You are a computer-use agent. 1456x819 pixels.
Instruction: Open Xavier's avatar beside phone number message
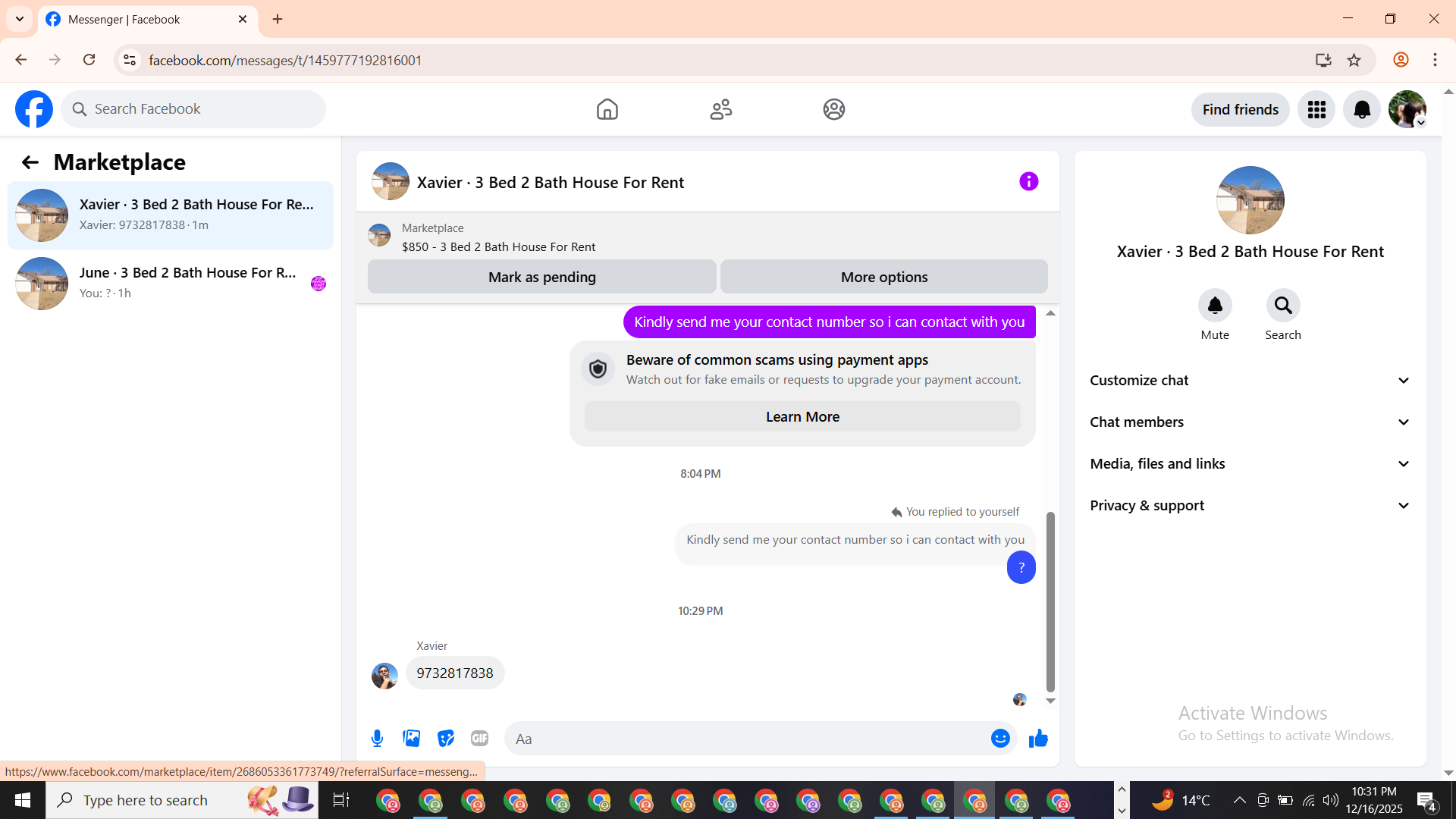[x=384, y=676]
